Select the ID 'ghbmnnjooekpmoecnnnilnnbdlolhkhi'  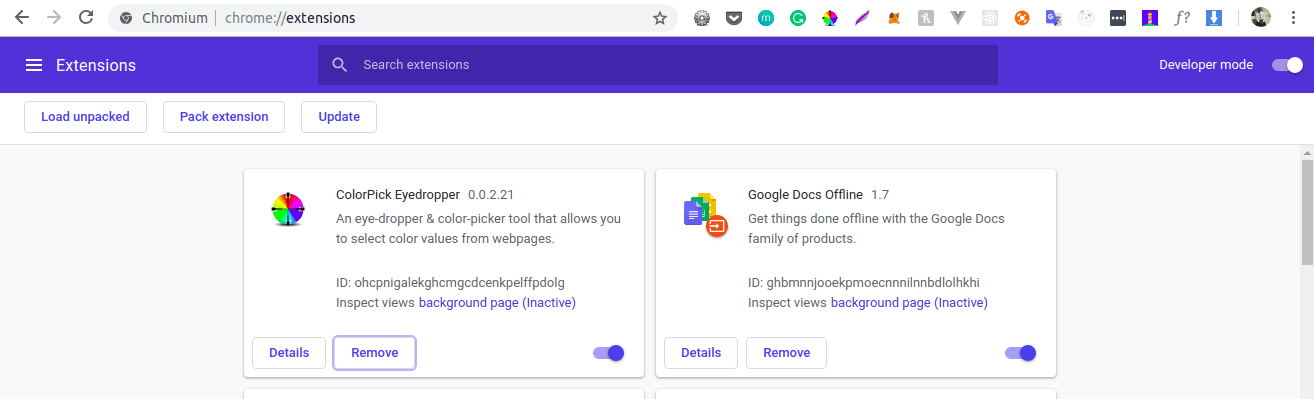click(873, 282)
